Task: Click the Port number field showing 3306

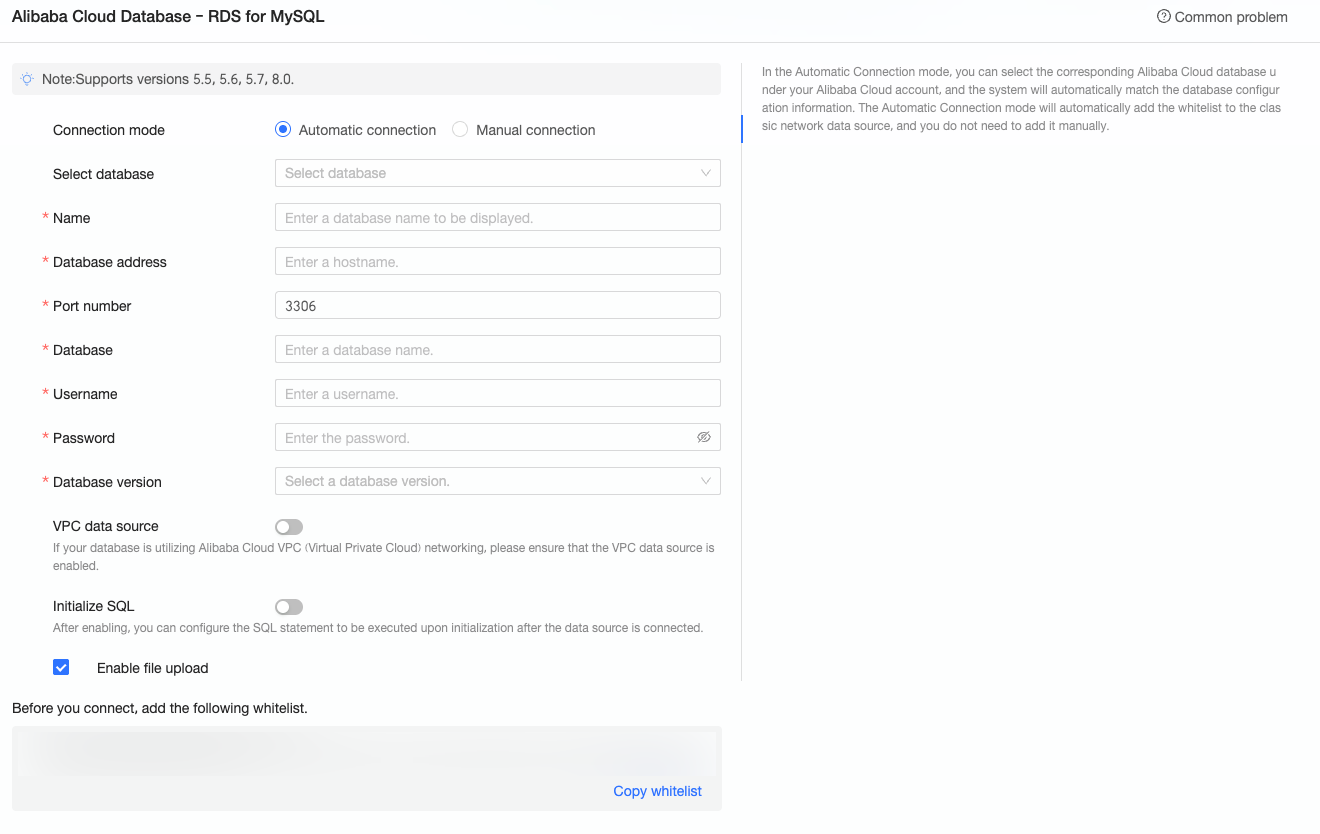Action: pos(497,306)
